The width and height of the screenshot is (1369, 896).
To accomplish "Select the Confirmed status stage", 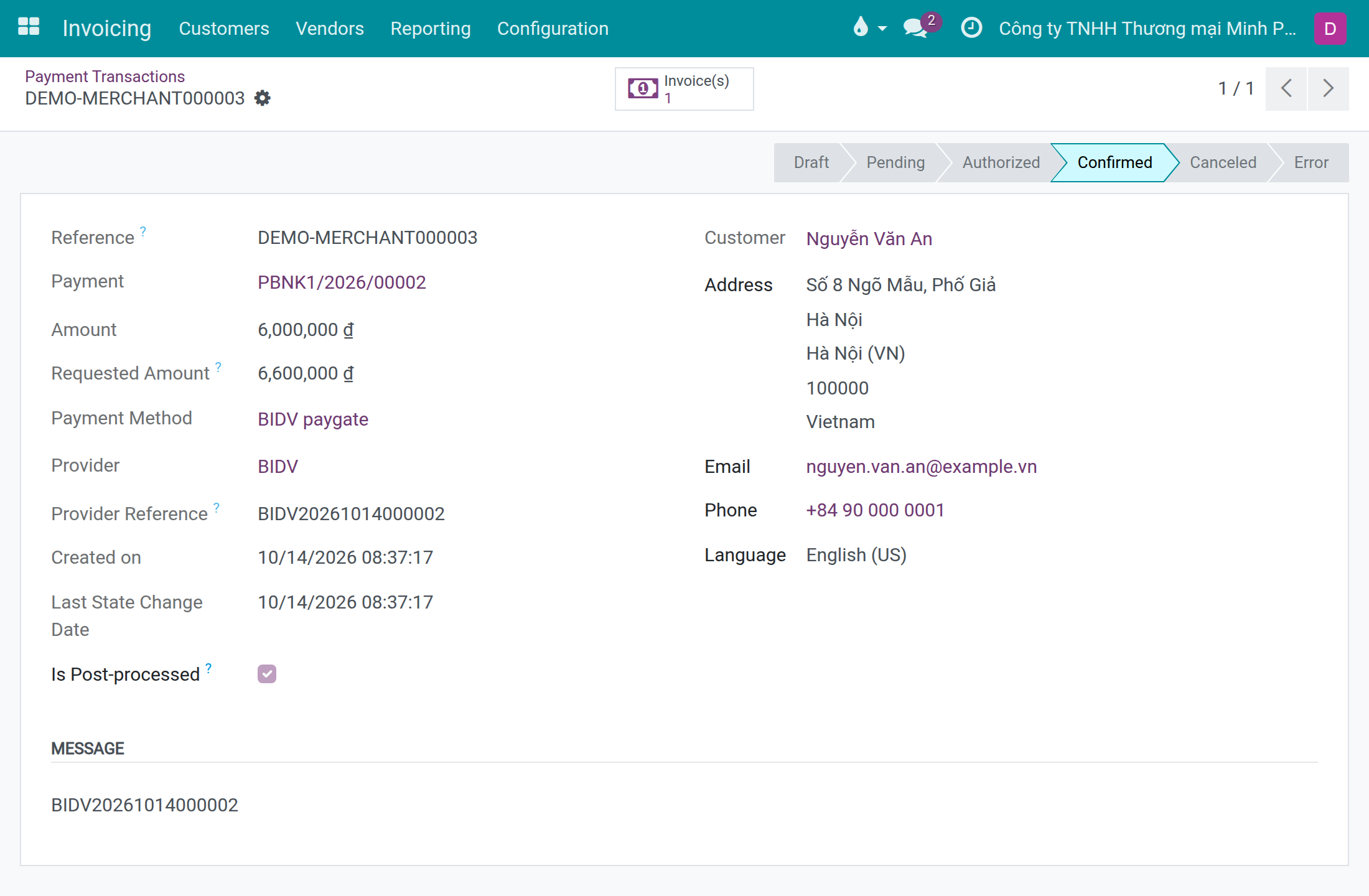I will 1114,162.
